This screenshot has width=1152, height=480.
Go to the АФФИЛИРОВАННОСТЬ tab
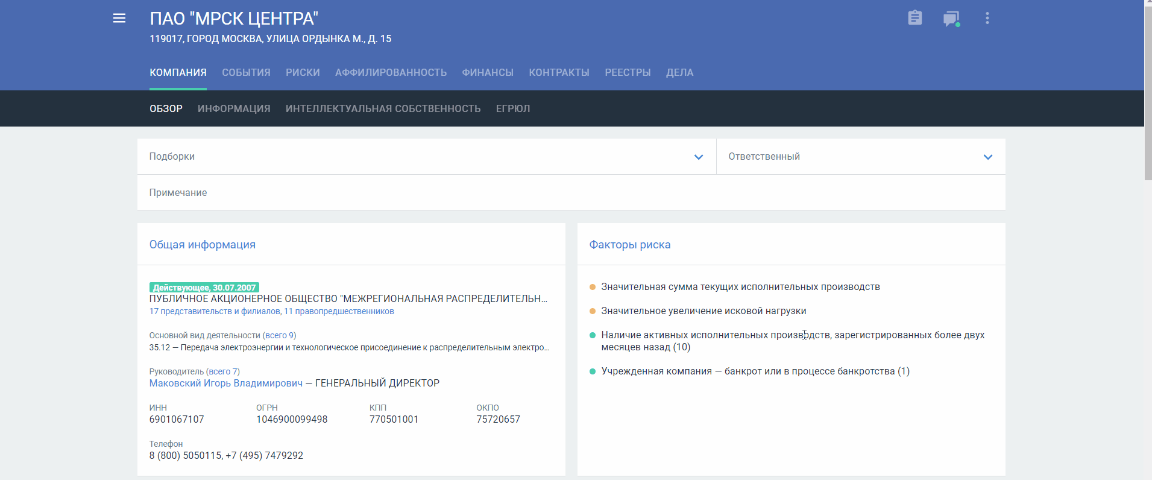click(x=391, y=73)
